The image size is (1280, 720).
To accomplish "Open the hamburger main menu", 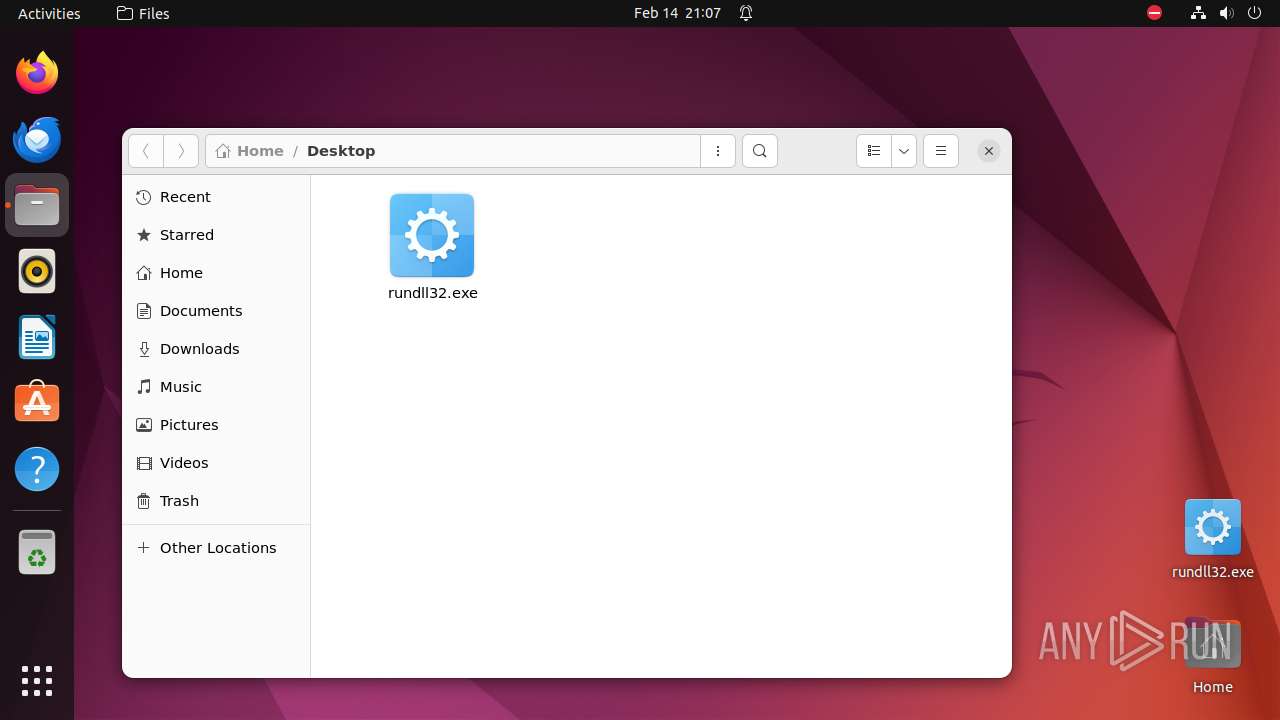I will tap(941, 151).
